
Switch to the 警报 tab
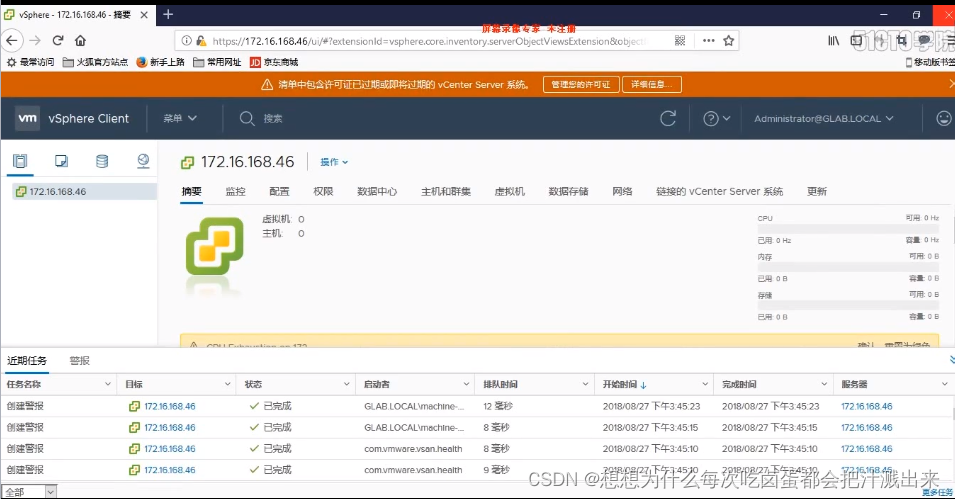[x=80, y=361]
